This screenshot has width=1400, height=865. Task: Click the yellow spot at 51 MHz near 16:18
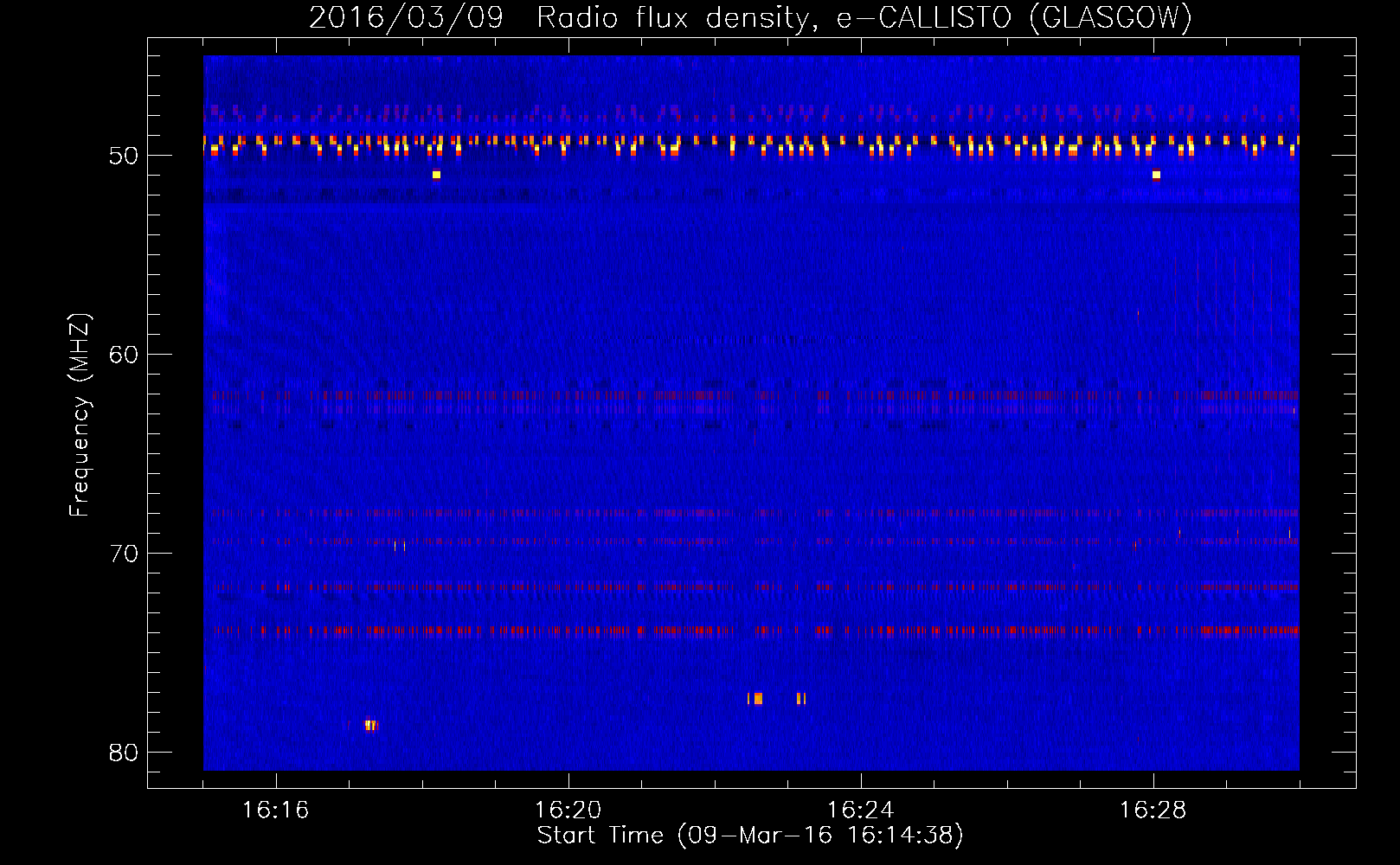click(436, 175)
